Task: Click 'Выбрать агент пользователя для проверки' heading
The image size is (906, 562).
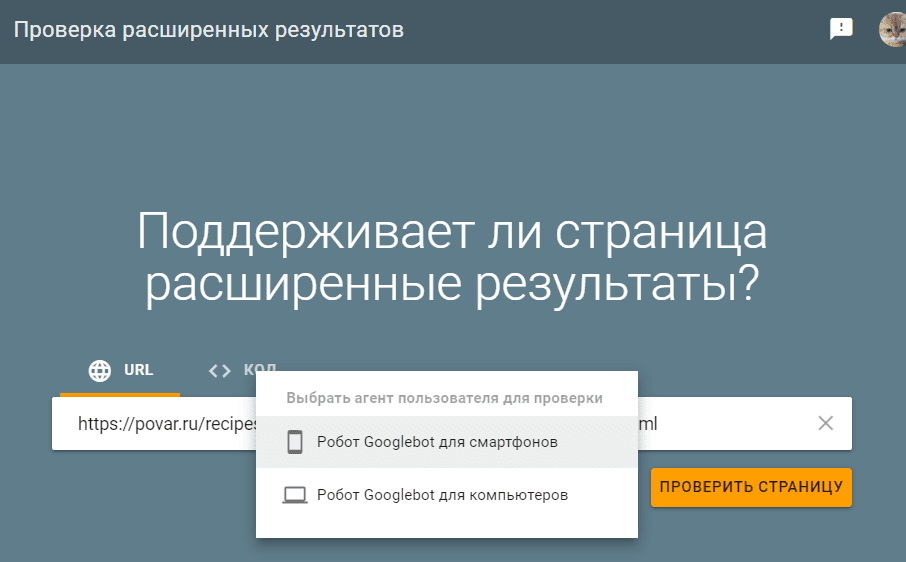Action: (x=444, y=398)
